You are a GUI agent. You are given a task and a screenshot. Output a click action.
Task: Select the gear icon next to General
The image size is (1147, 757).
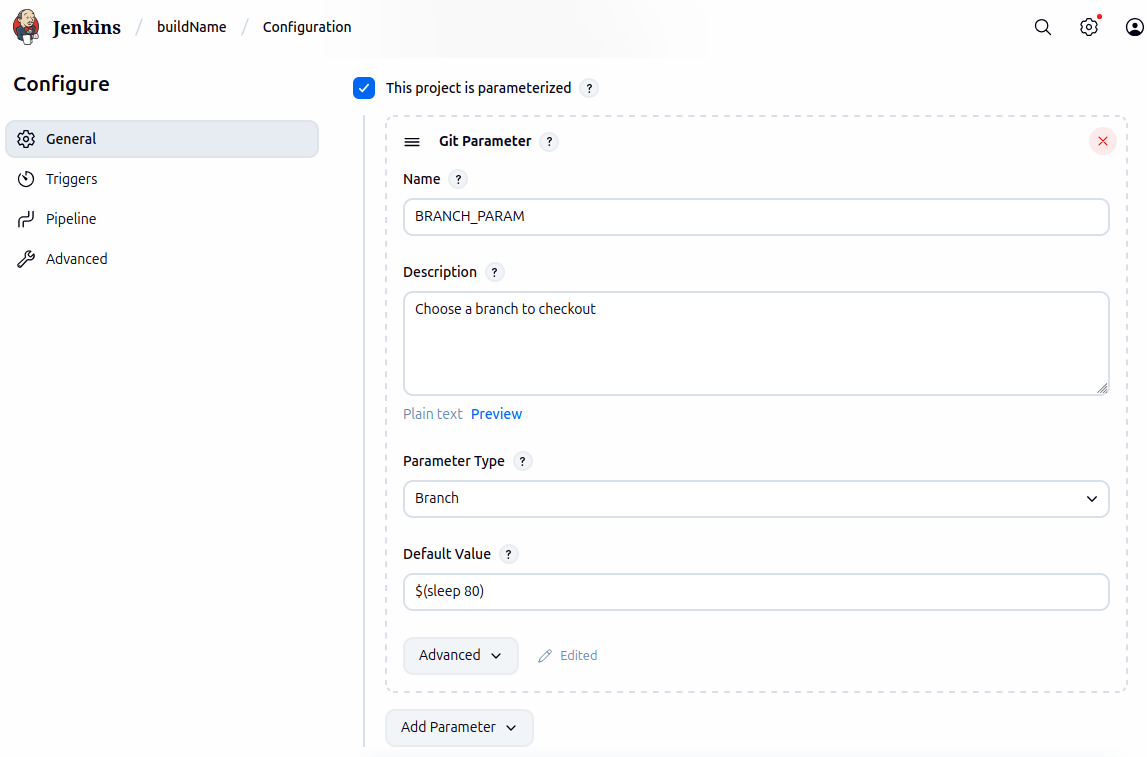tap(26, 139)
